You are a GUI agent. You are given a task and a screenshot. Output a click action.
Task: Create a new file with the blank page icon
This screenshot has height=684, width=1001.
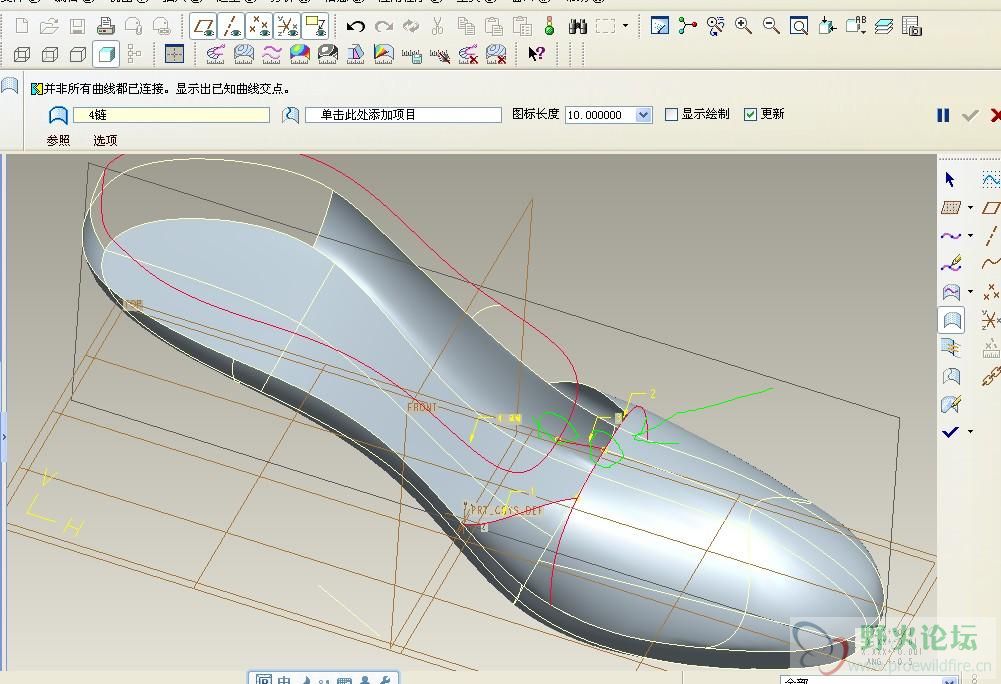click(22, 26)
